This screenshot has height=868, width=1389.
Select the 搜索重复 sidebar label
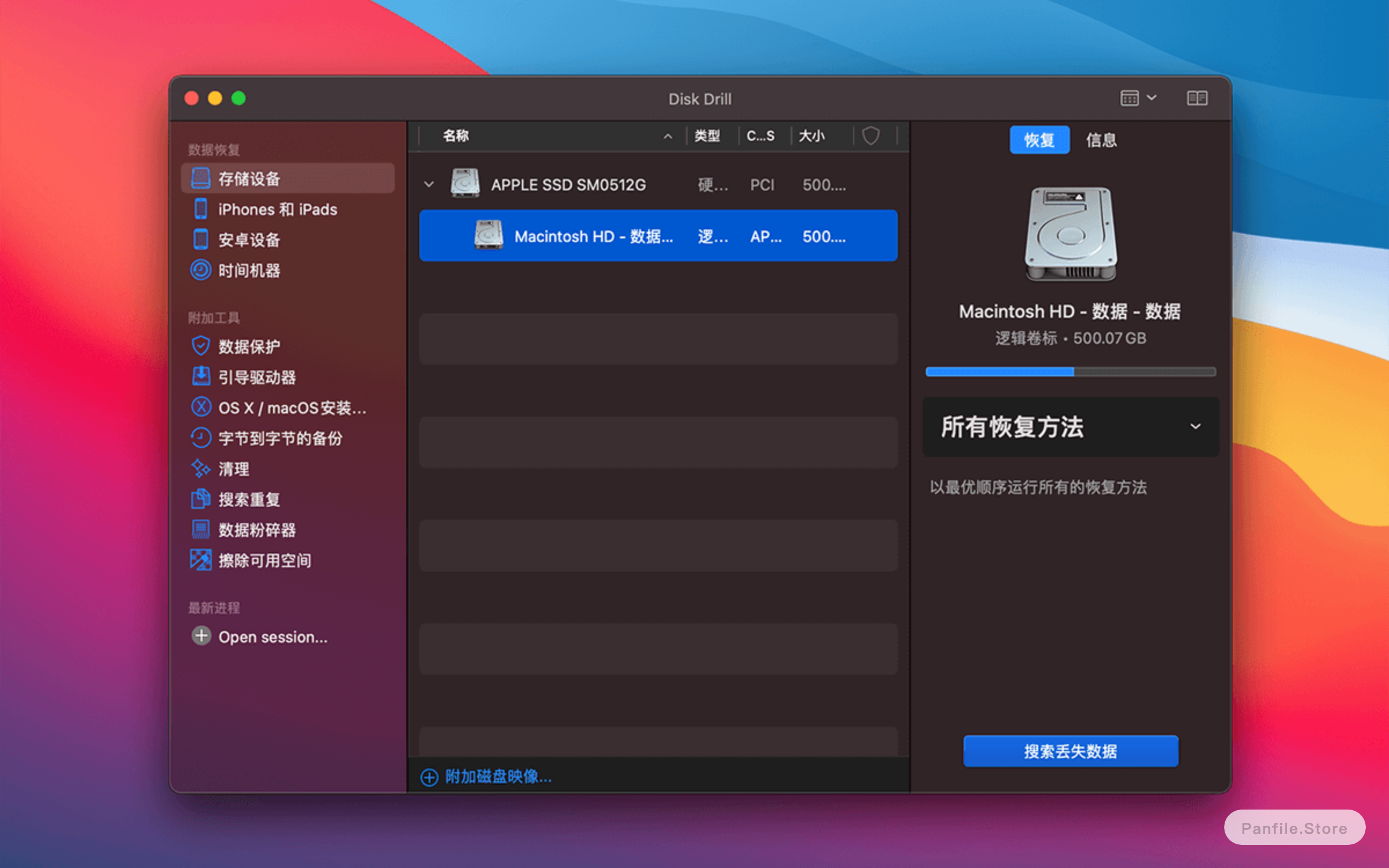(x=249, y=499)
